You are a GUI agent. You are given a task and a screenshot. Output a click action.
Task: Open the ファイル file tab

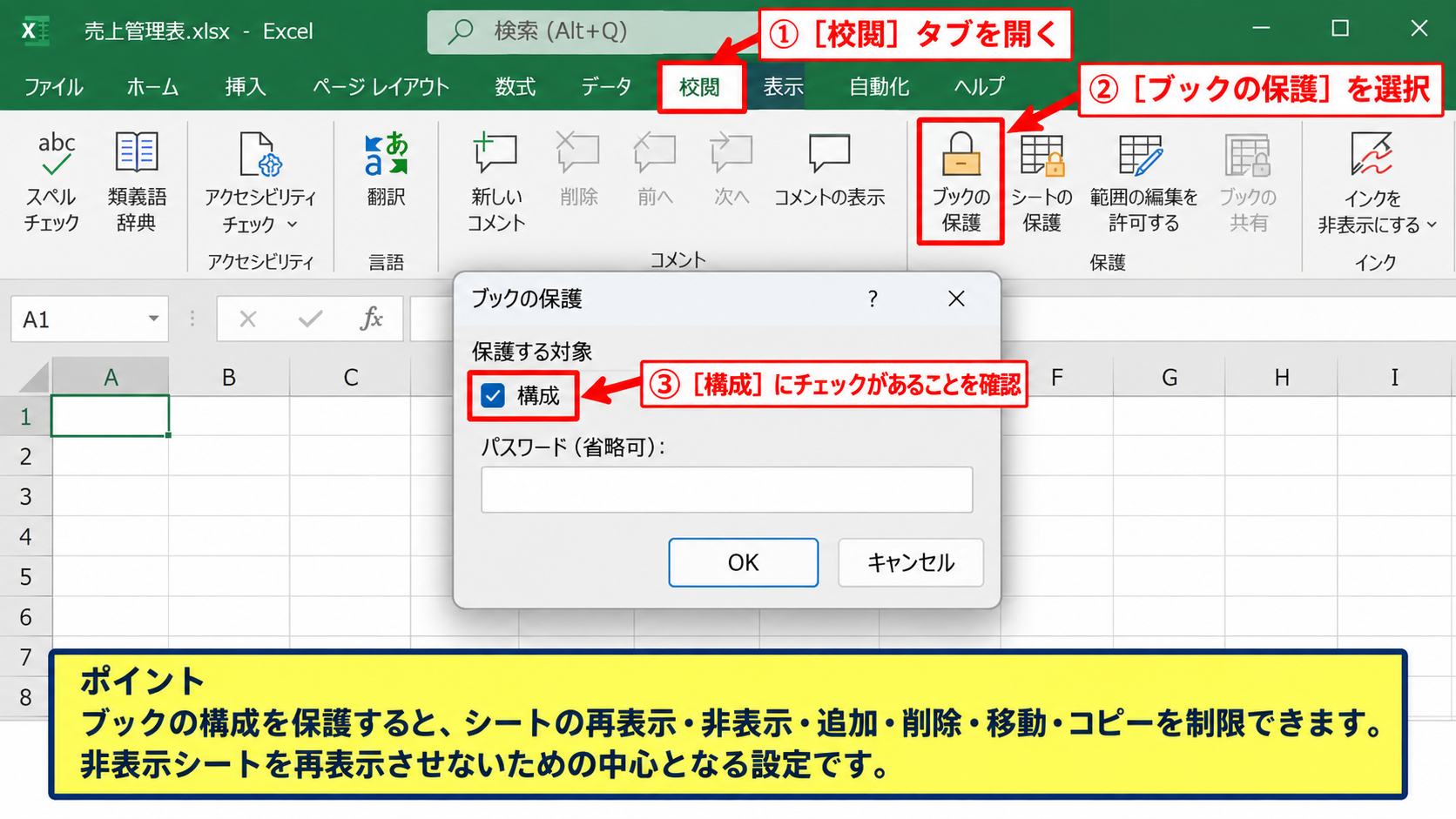[53, 87]
